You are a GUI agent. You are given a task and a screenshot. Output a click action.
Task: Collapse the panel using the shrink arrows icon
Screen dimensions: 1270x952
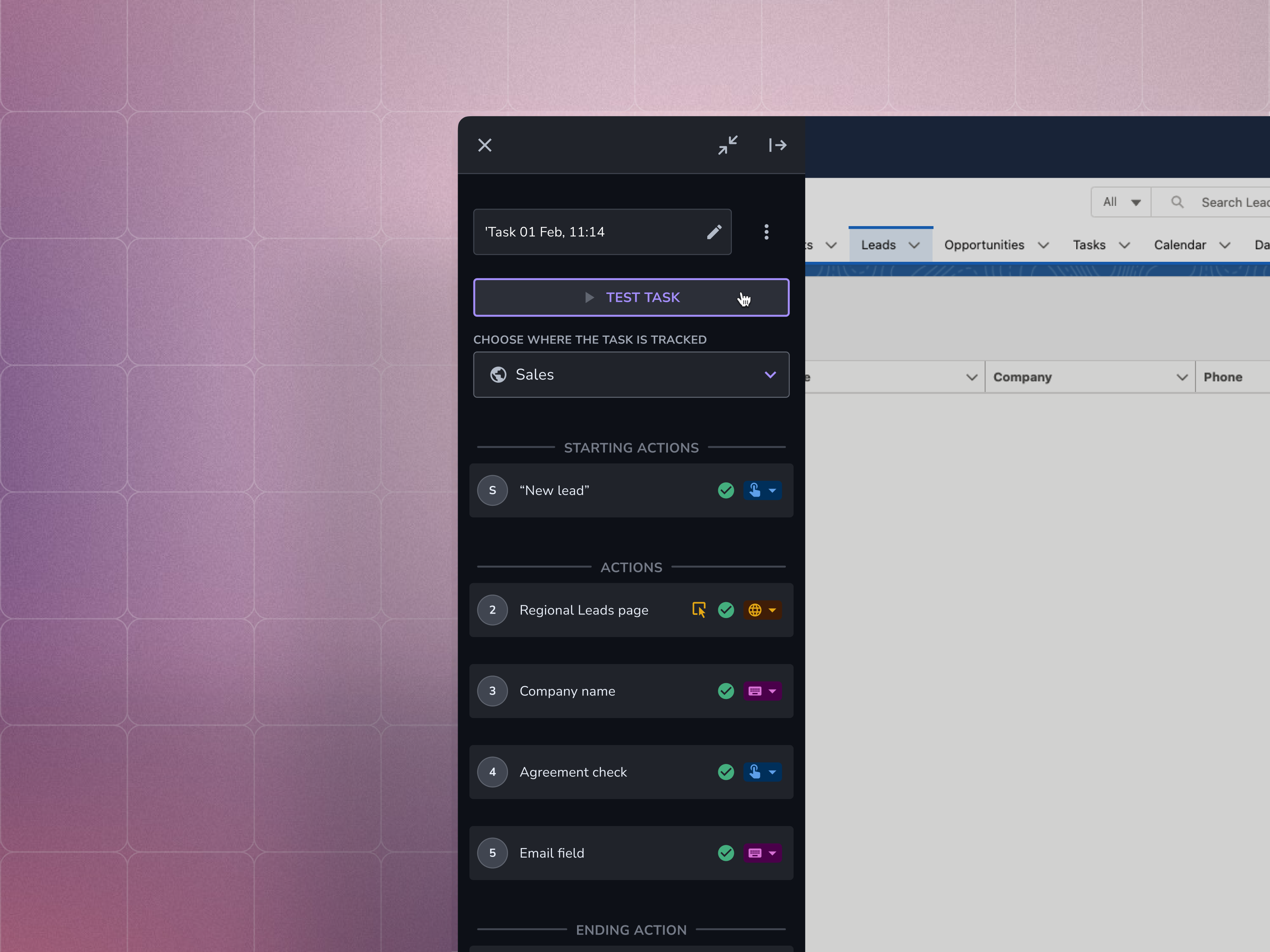point(727,145)
